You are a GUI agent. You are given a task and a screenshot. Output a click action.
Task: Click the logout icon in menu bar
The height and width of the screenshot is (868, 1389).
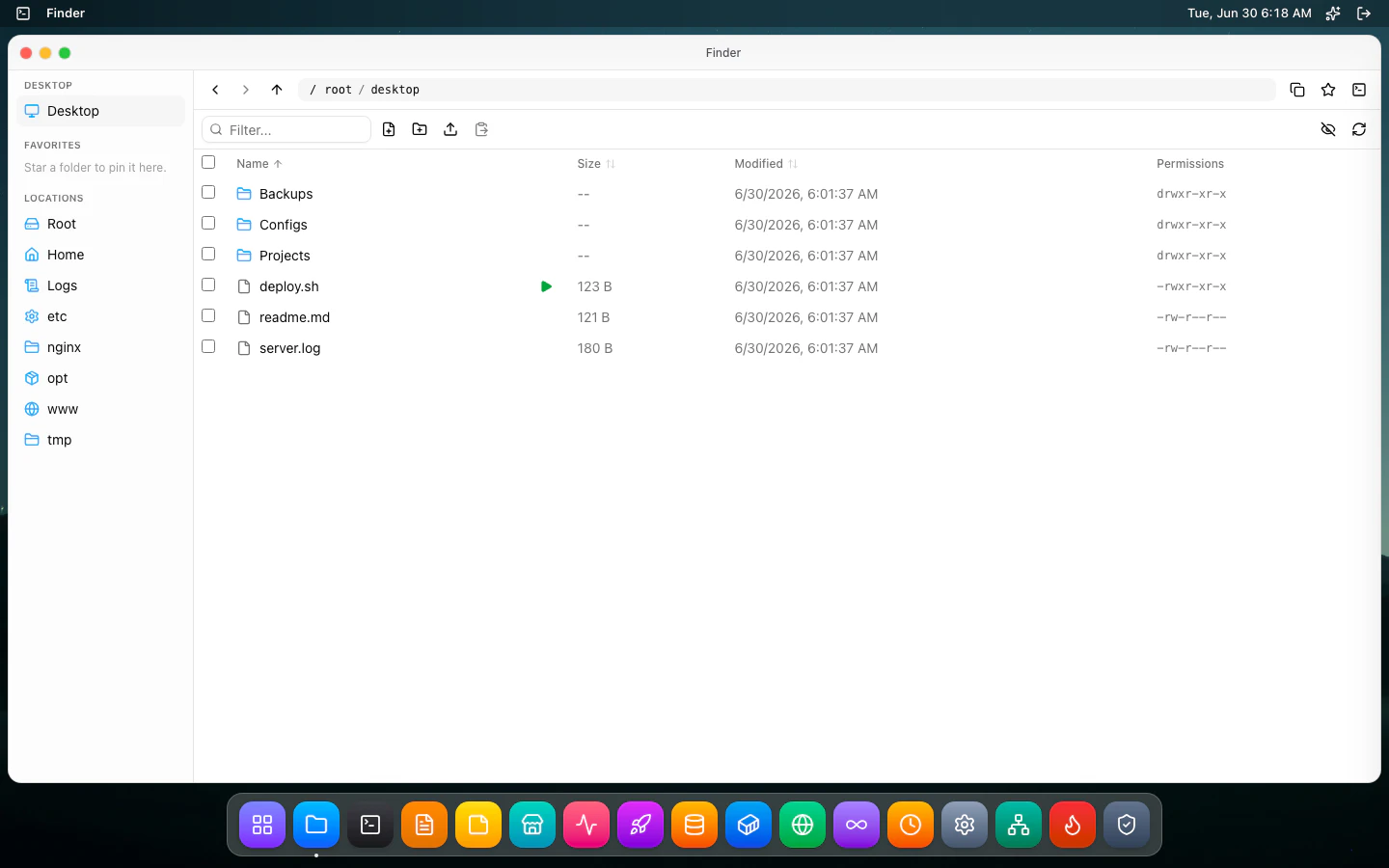click(x=1364, y=13)
